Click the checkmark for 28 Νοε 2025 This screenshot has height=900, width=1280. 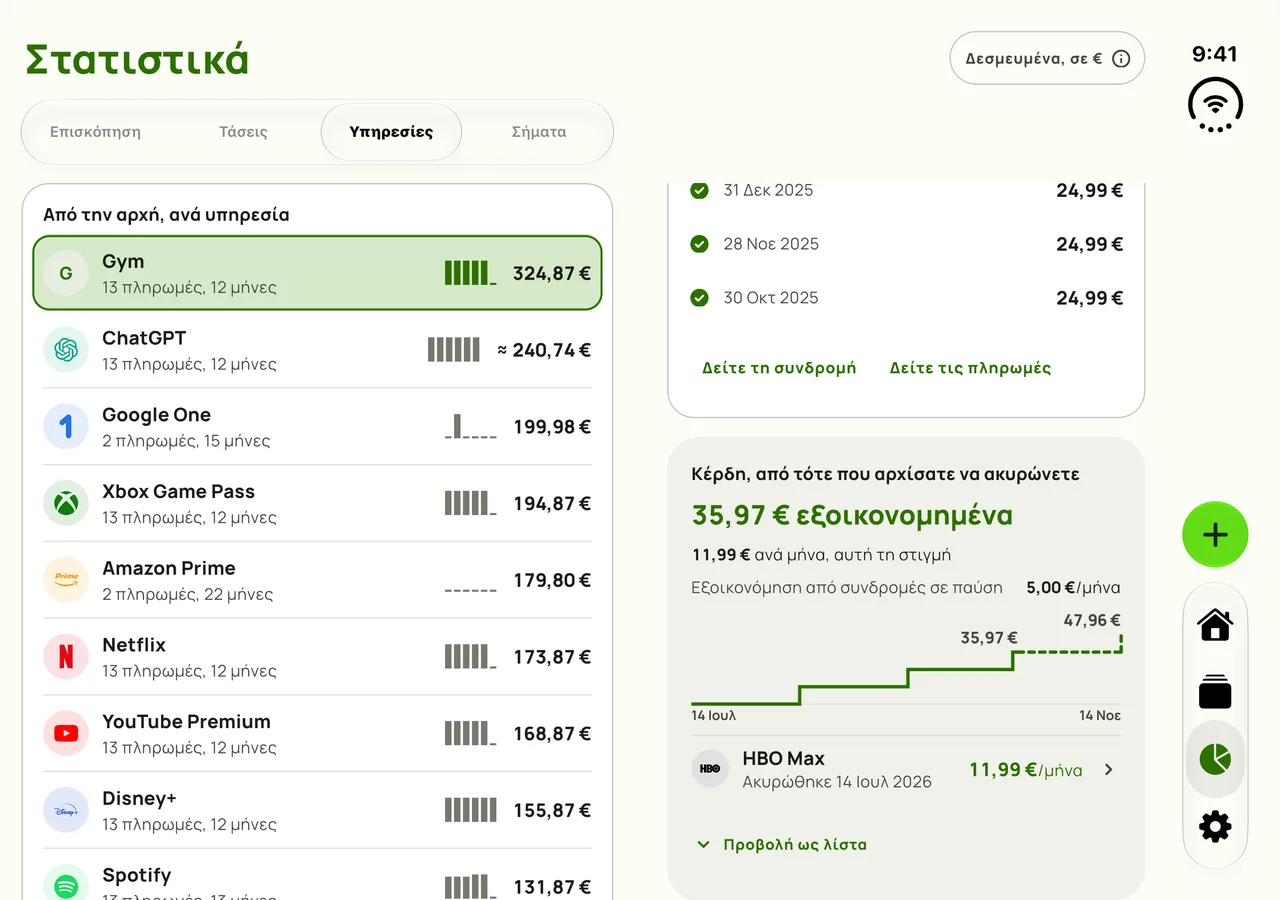[x=700, y=244]
